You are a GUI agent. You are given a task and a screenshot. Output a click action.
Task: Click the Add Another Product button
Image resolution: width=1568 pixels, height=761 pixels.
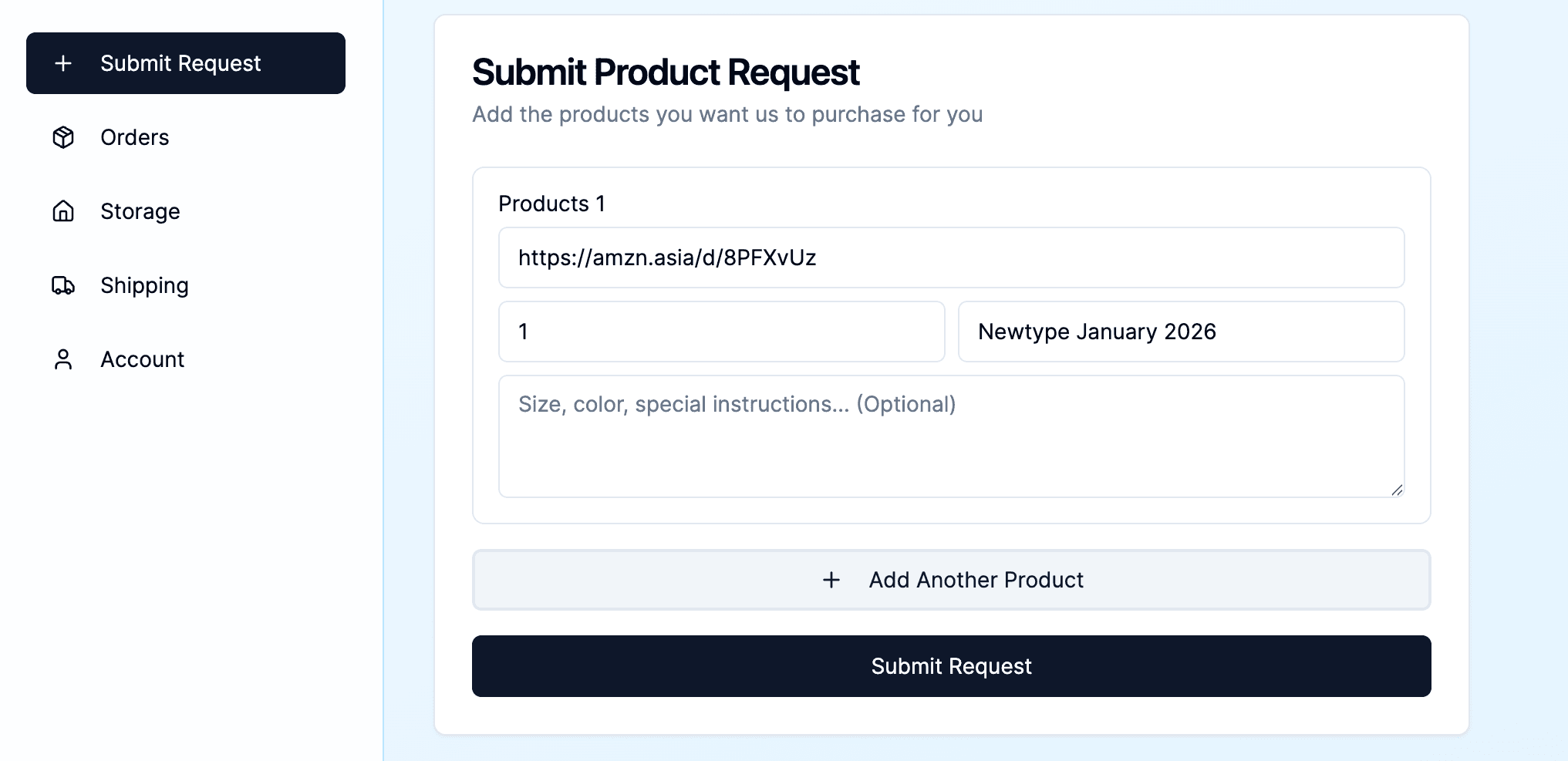point(952,580)
